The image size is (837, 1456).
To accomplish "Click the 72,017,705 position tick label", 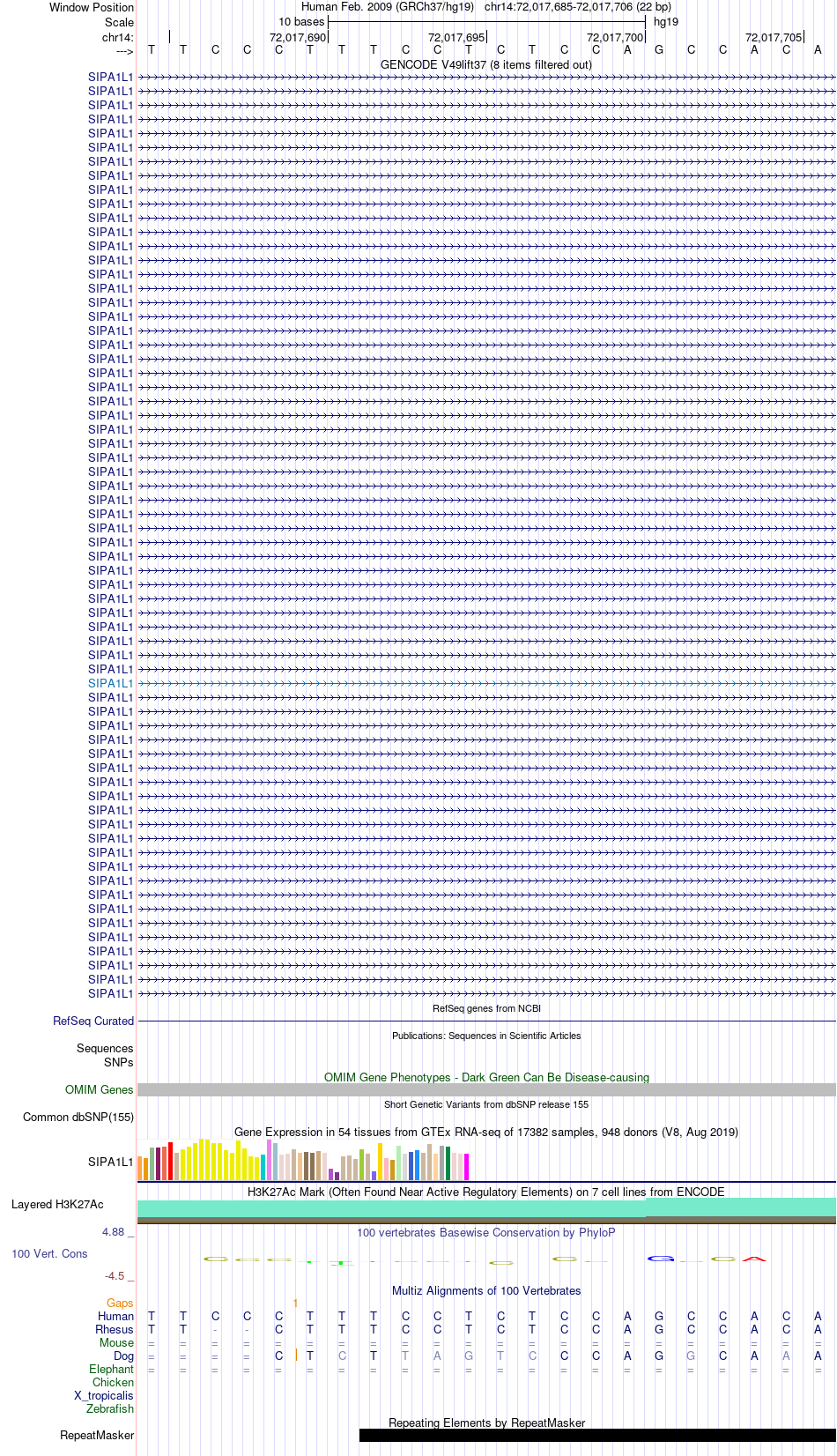I will point(774,37).
